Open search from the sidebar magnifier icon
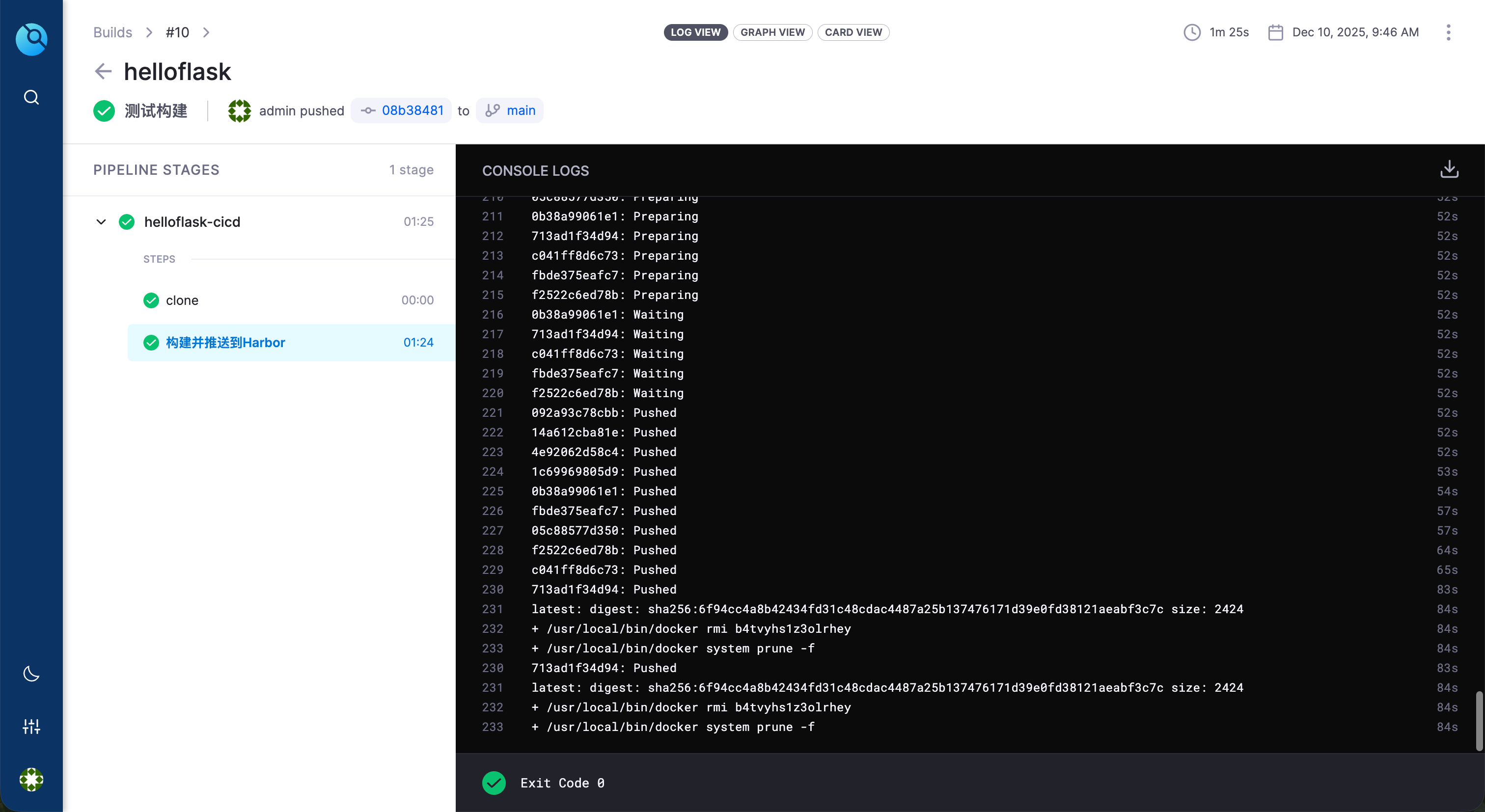The image size is (1485, 812). point(31,97)
